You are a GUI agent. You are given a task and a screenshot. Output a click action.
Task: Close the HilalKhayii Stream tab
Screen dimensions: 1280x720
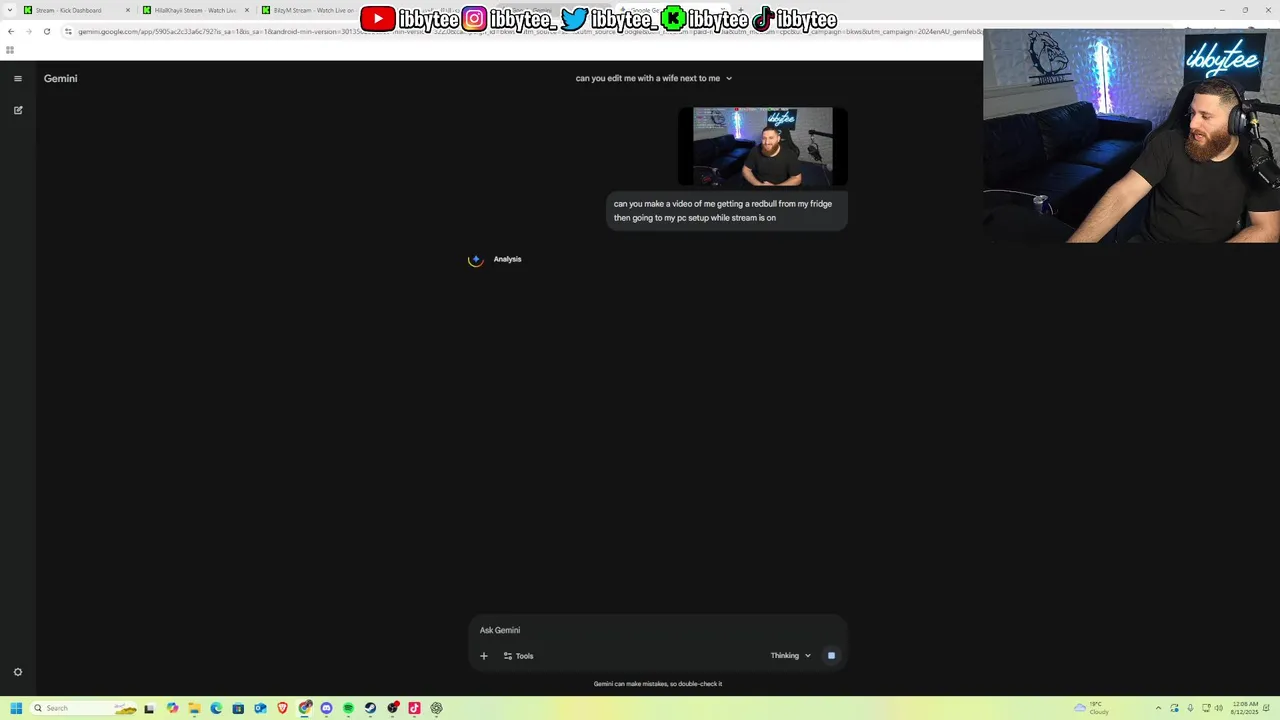pos(247,10)
